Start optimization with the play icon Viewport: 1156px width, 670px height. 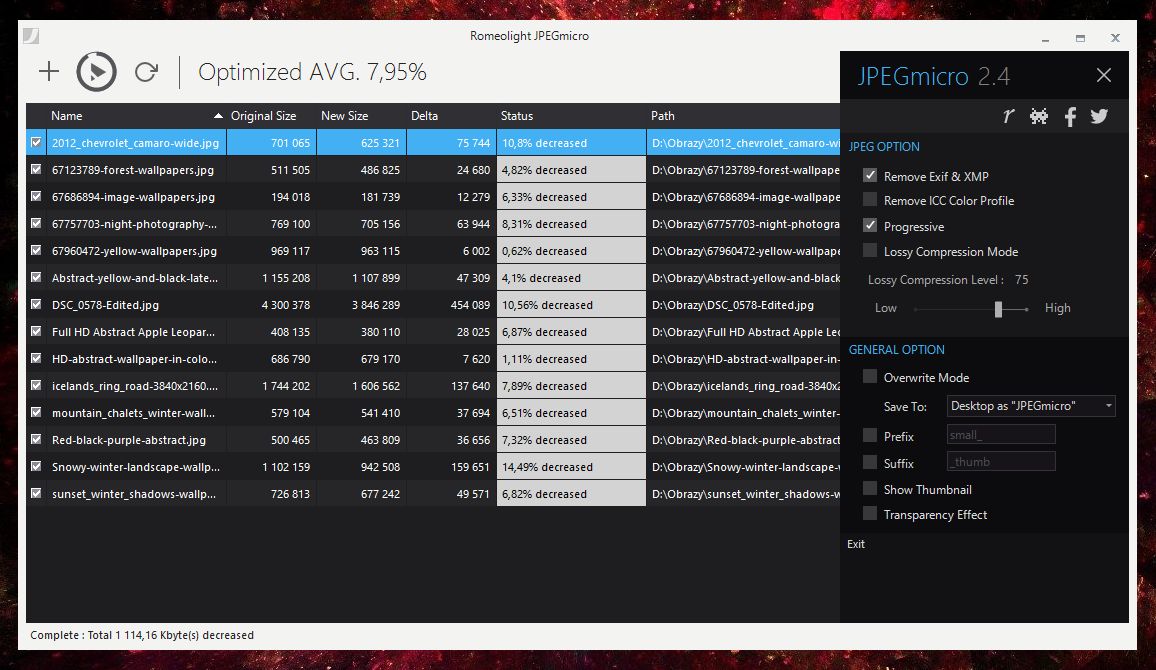97,71
